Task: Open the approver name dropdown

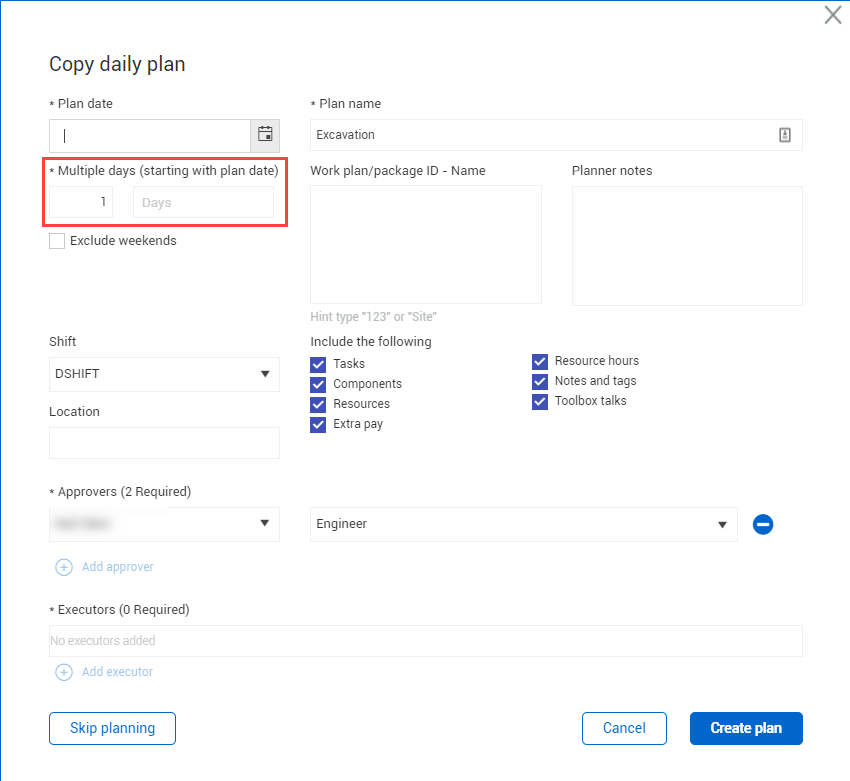Action: (164, 523)
